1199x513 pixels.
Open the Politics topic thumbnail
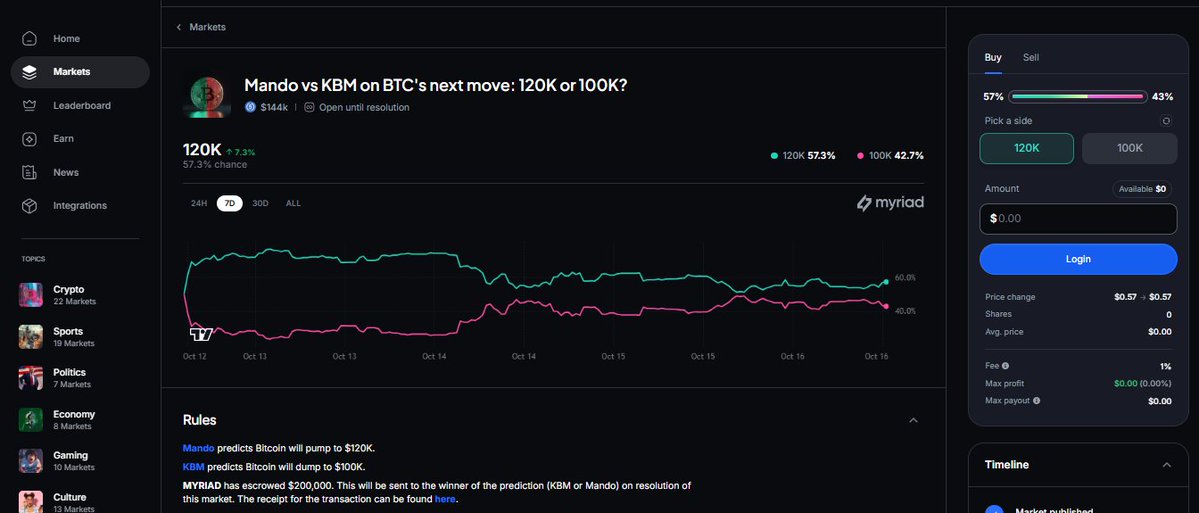31,378
